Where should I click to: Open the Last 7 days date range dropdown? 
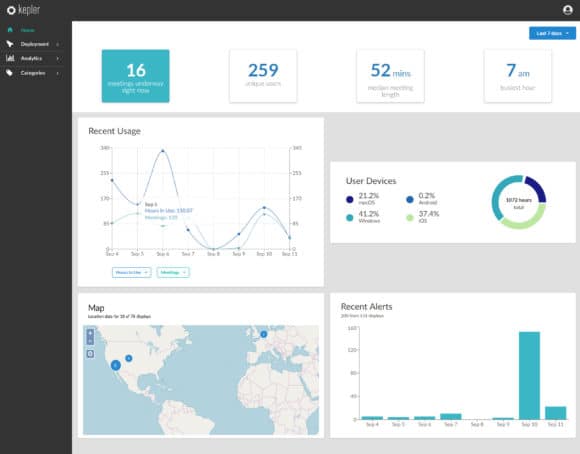(552, 33)
